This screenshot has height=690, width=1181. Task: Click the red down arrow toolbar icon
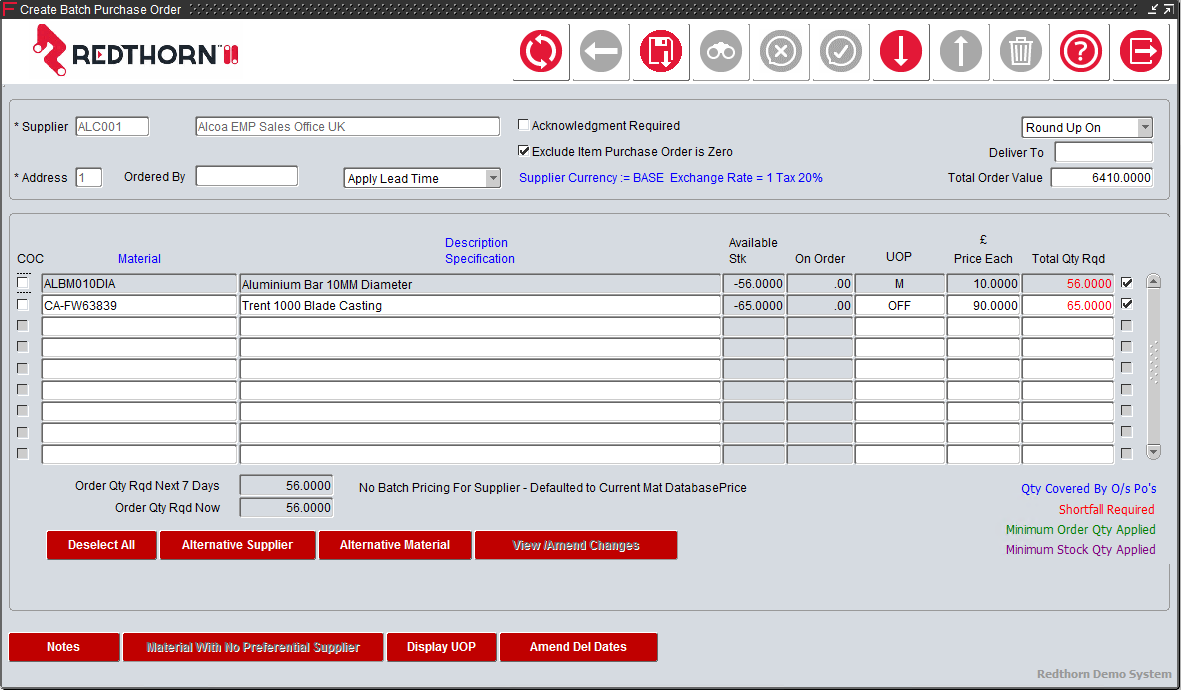[x=900, y=51]
